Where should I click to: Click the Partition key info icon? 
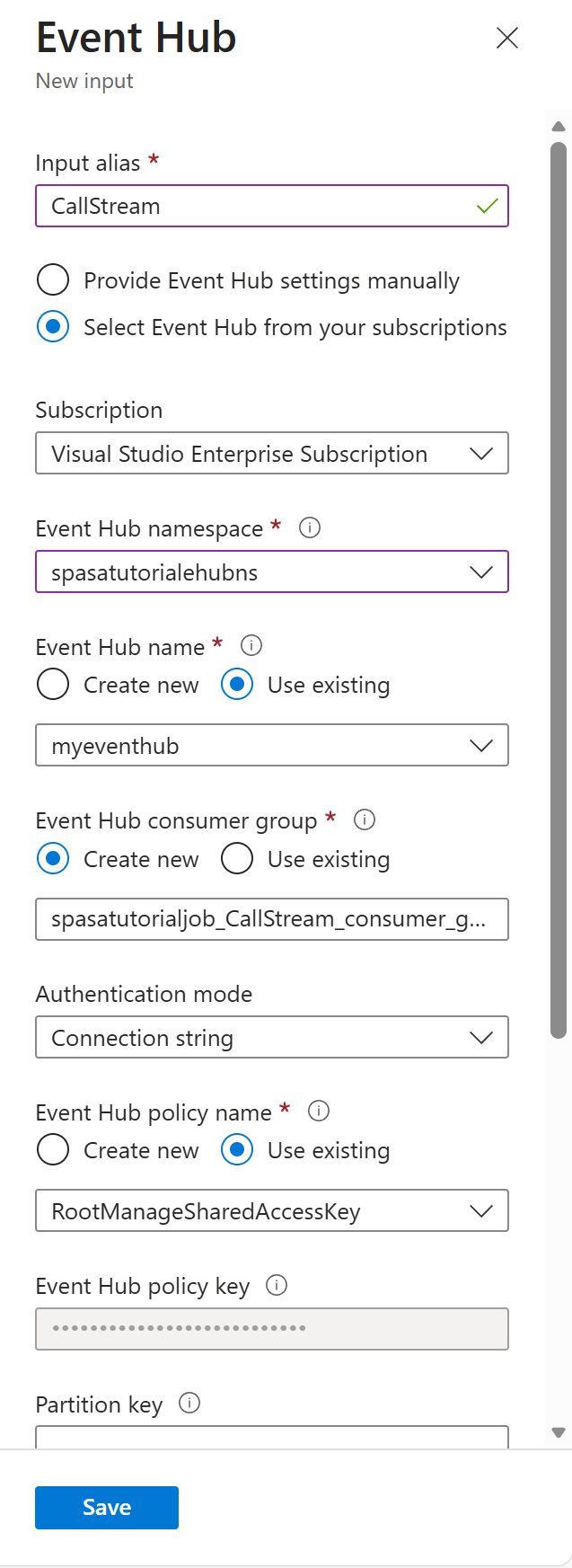coord(189,1404)
